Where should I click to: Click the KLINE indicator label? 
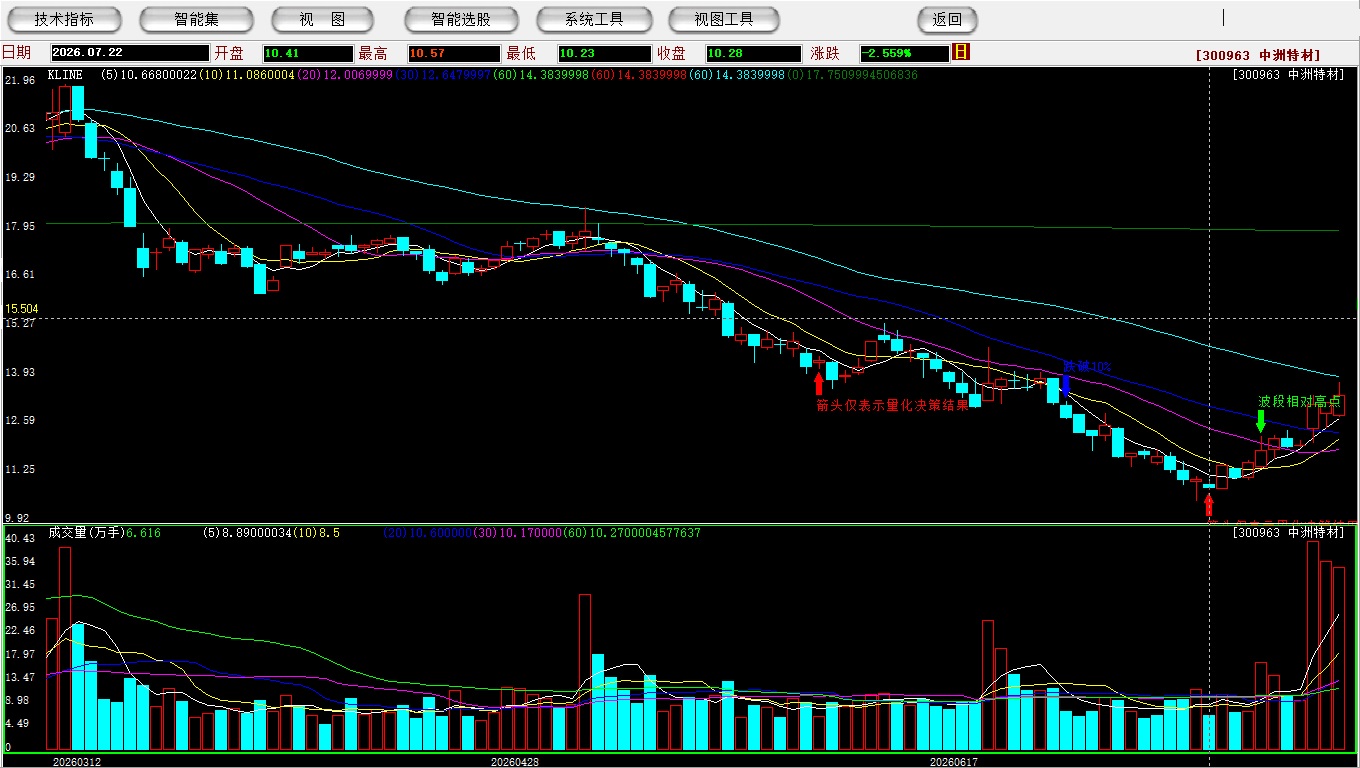66,75
